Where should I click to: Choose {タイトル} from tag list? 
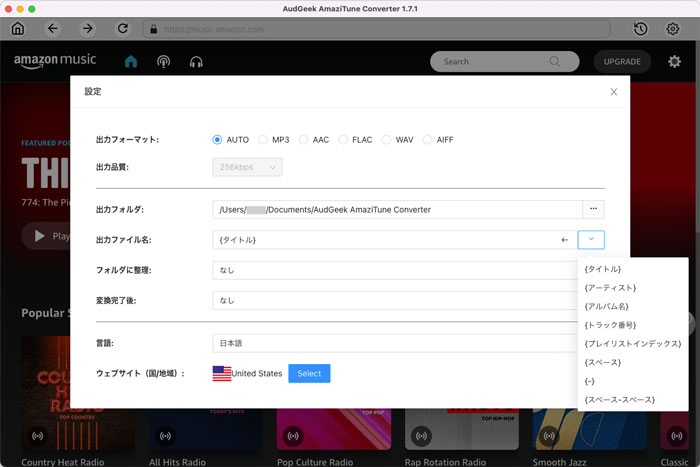[633, 269]
